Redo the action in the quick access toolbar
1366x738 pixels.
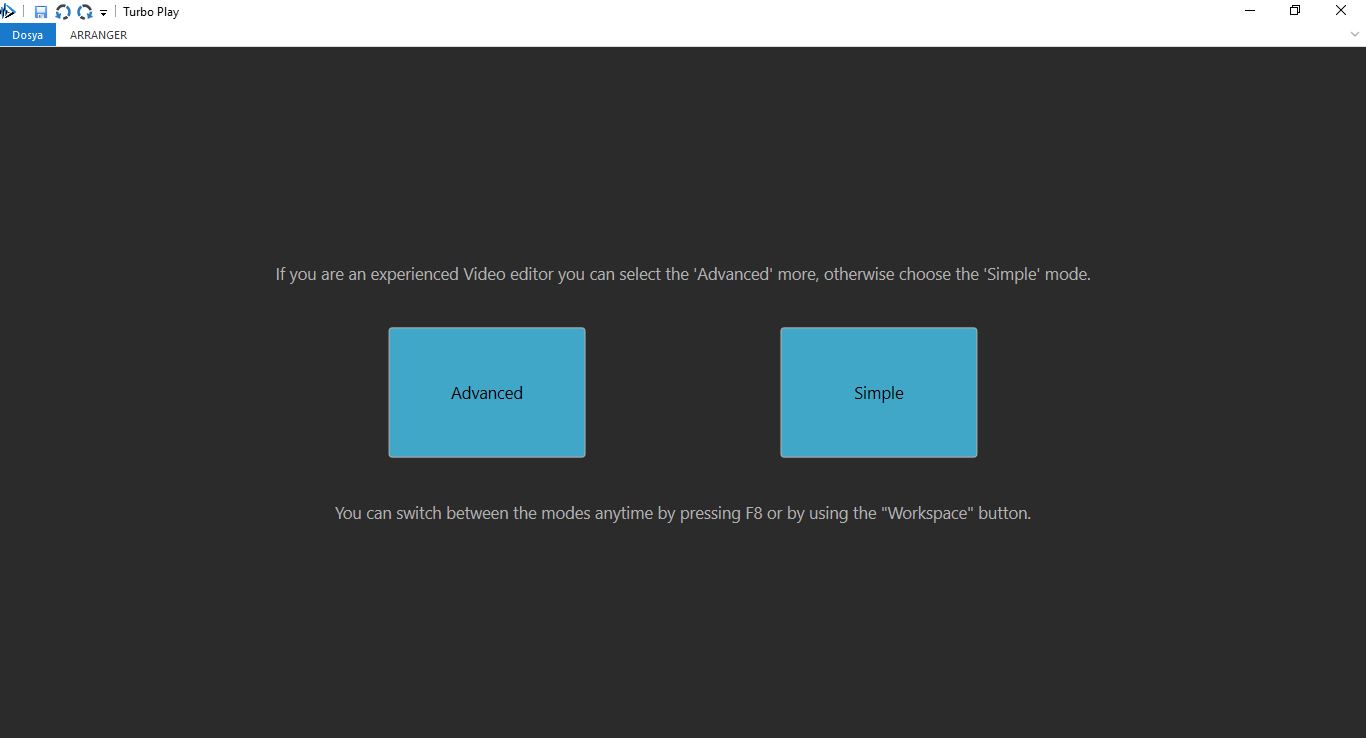[85, 12]
